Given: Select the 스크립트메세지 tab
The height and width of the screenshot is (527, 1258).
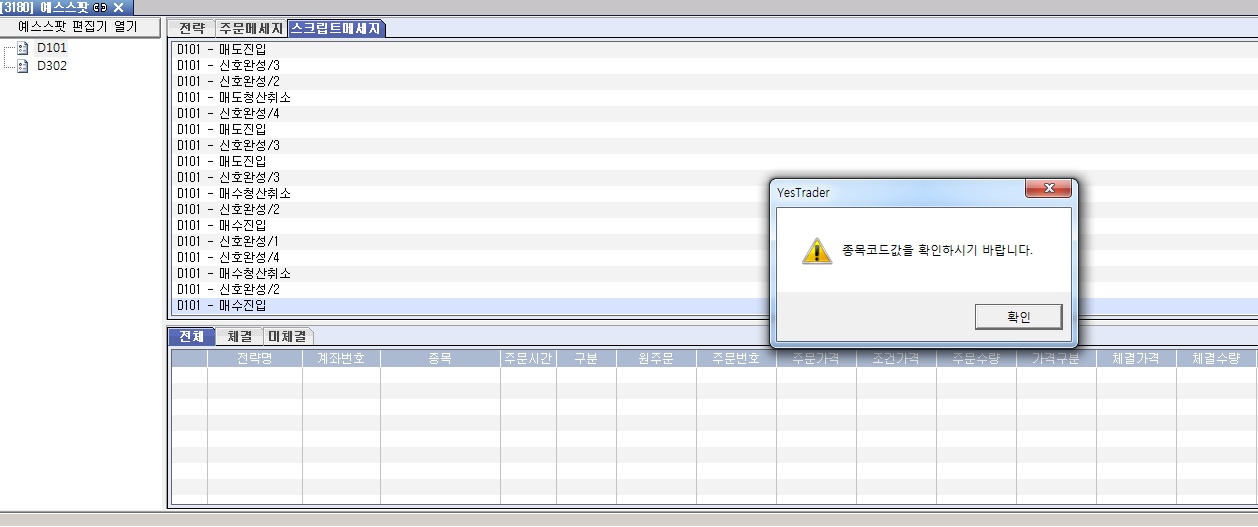Looking at the screenshot, I should click(336, 28).
